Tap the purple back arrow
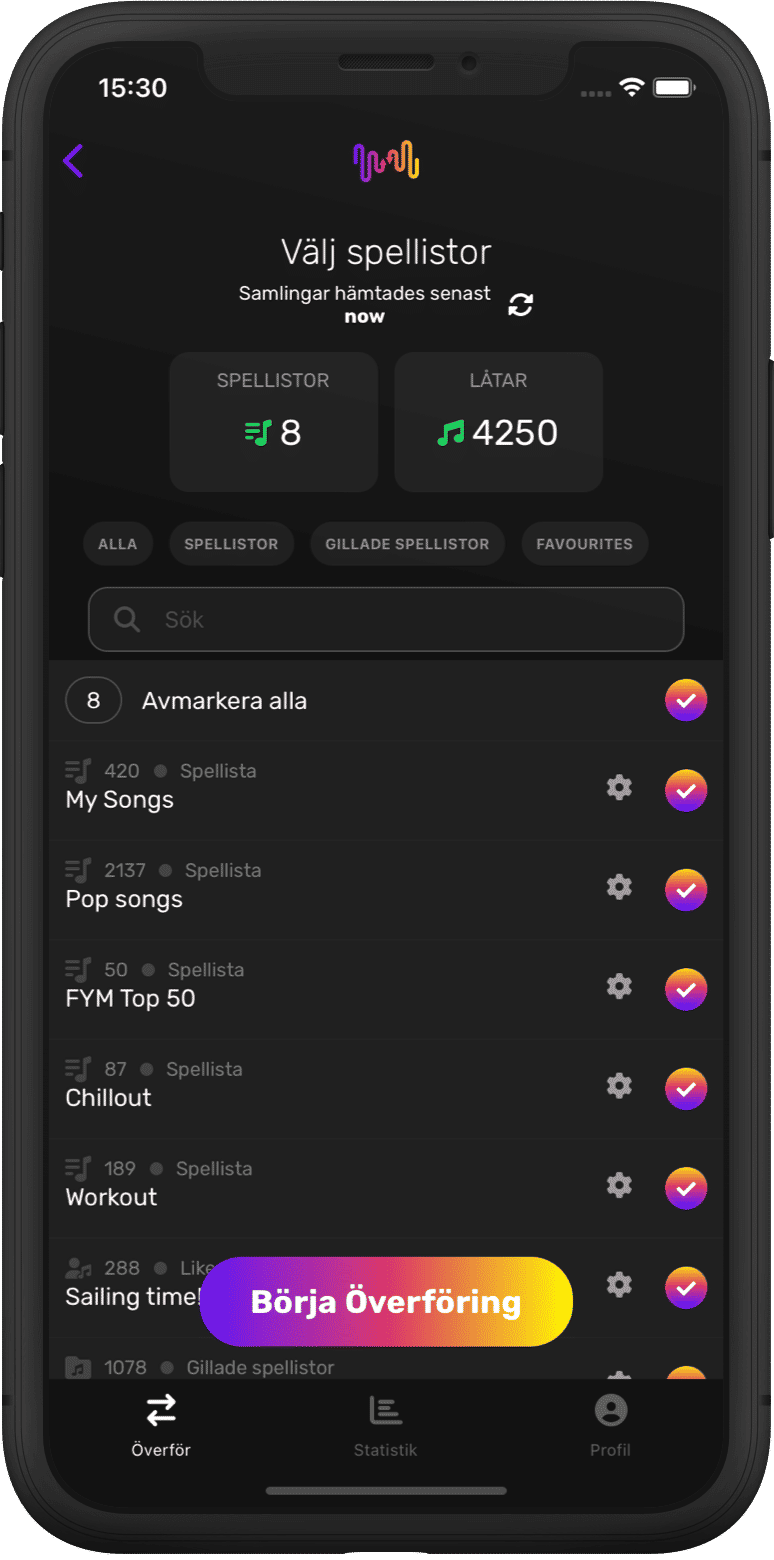The width and height of the screenshot is (774, 1560). (x=73, y=161)
